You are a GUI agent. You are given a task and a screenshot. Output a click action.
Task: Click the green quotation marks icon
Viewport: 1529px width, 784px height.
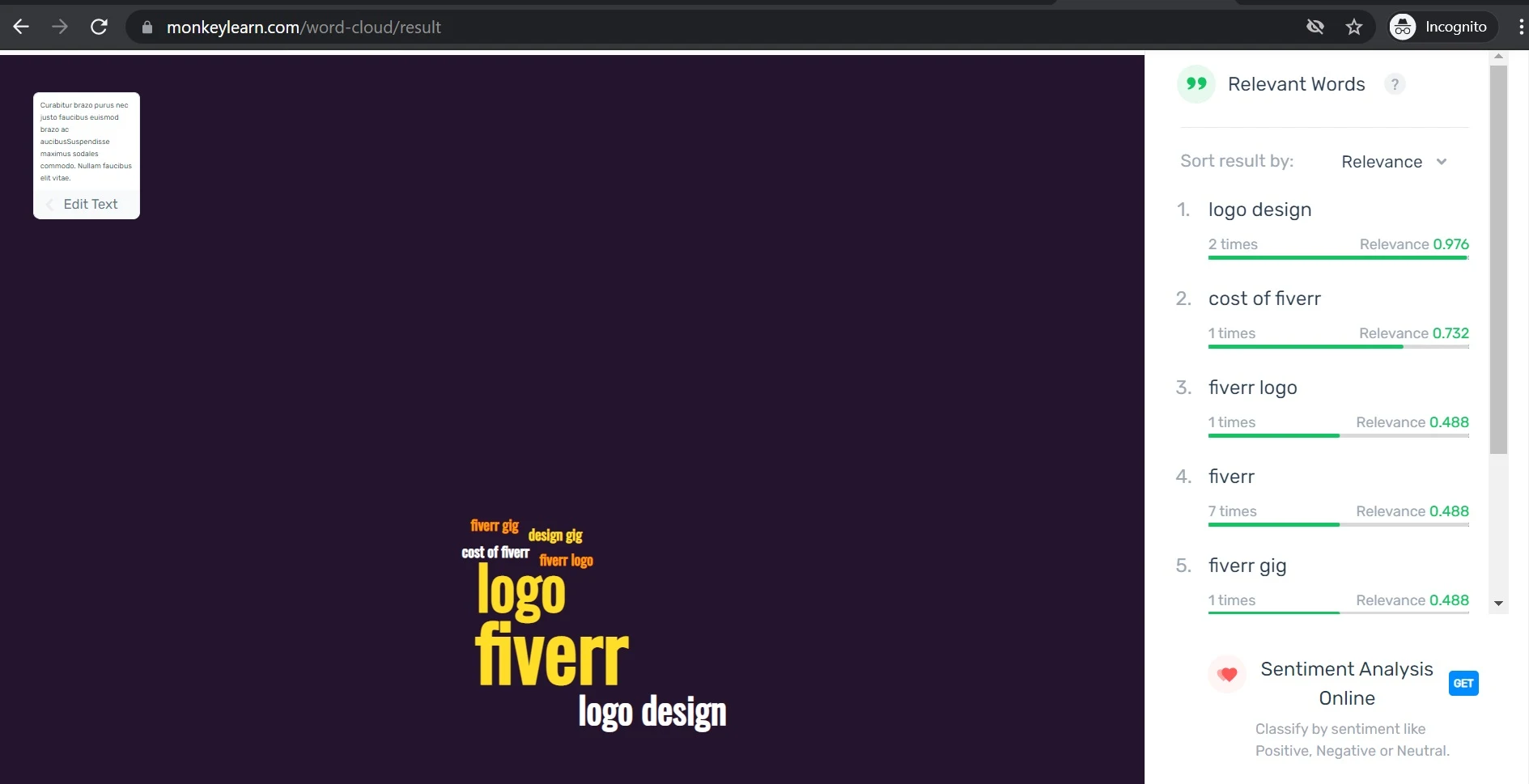click(x=1196, y=83)
